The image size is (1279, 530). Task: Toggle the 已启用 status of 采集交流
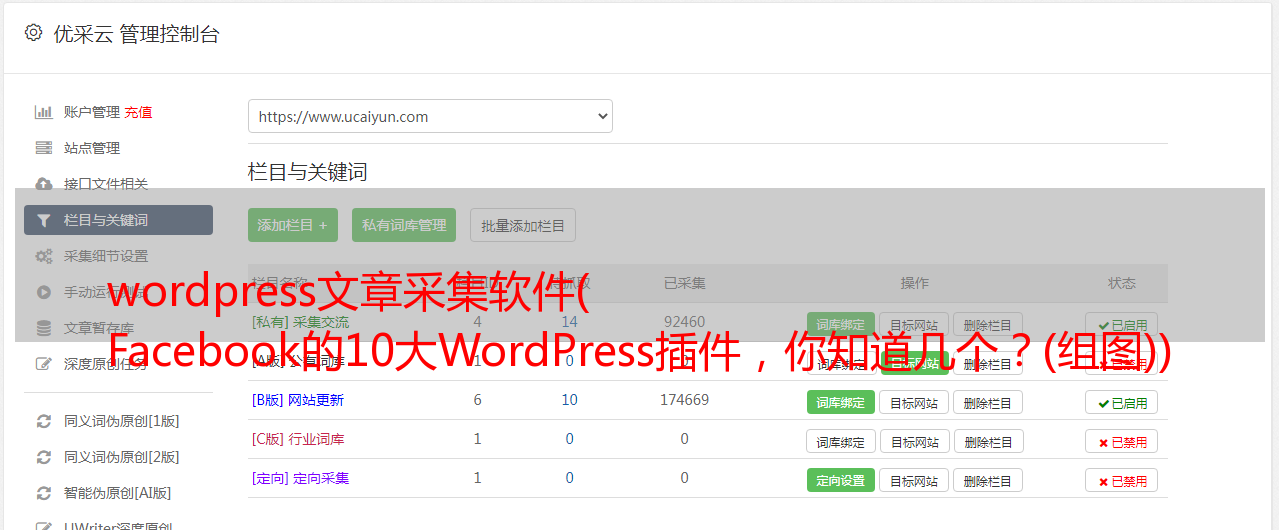pyautogui.click(x=1122, y=324)
